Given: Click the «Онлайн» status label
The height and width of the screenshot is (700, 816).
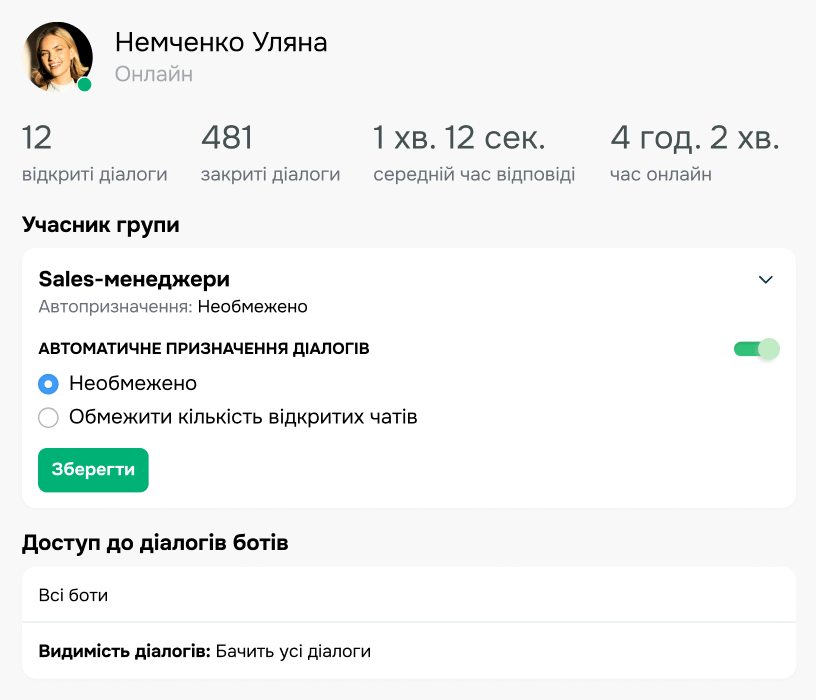Looking at the screenshot, I should (x=153, y=73).
